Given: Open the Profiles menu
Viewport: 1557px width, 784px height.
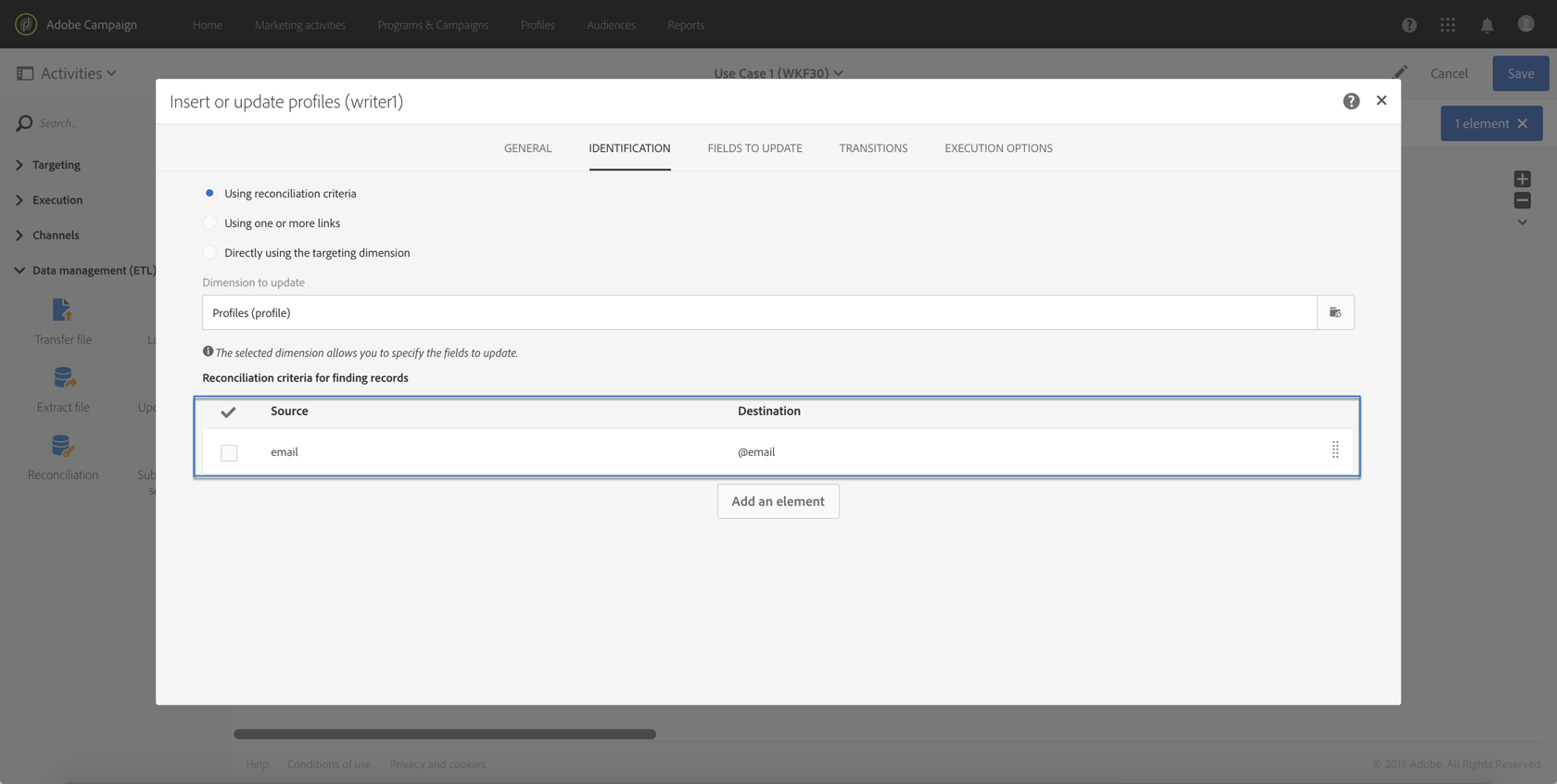Looking at the screenshot, I should tap(538, 25).
